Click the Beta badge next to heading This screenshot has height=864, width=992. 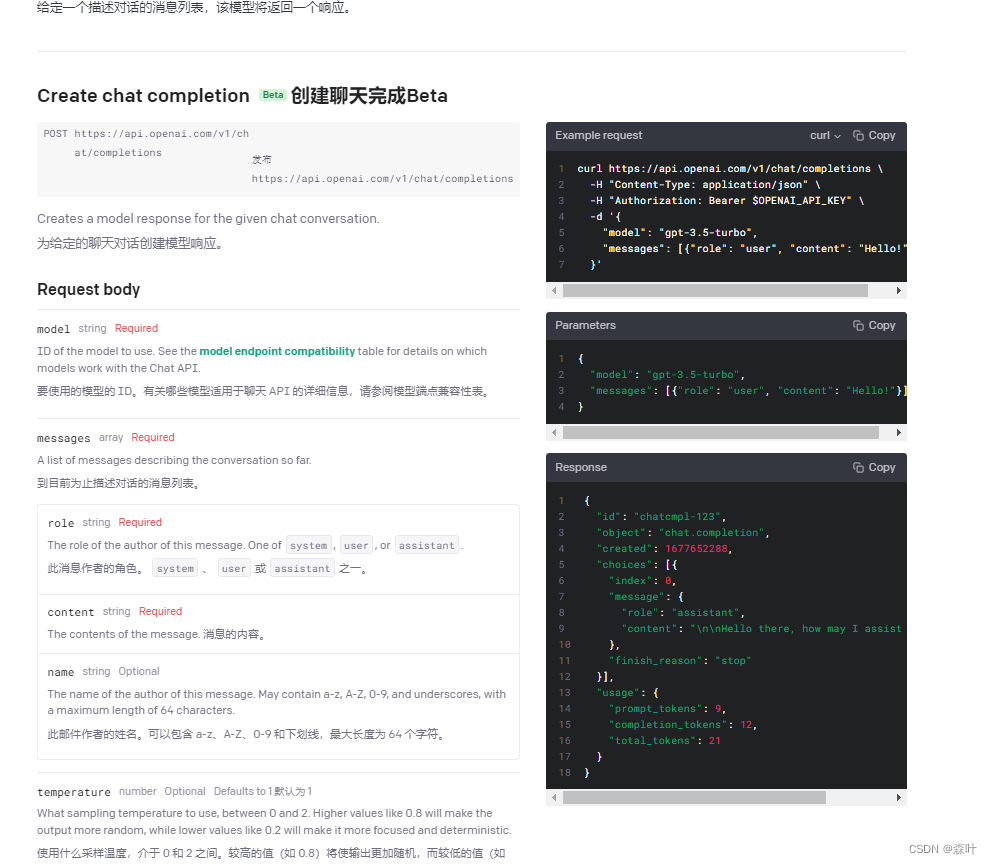pyautogui.click(x=273, y=95)
